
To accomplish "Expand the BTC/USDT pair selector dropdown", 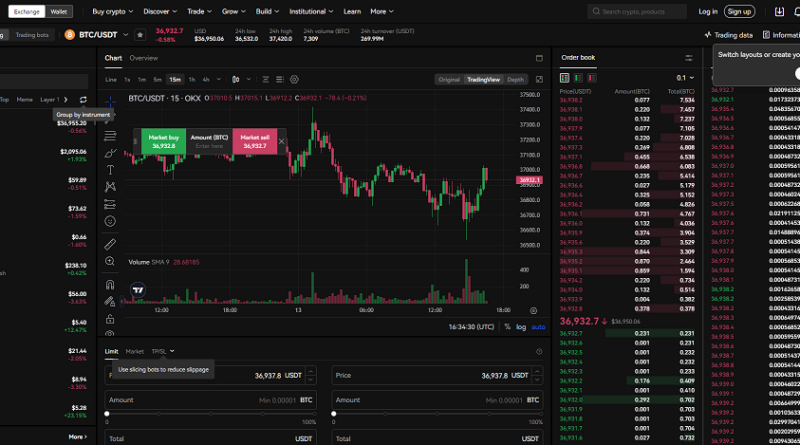I will (126, 34).
